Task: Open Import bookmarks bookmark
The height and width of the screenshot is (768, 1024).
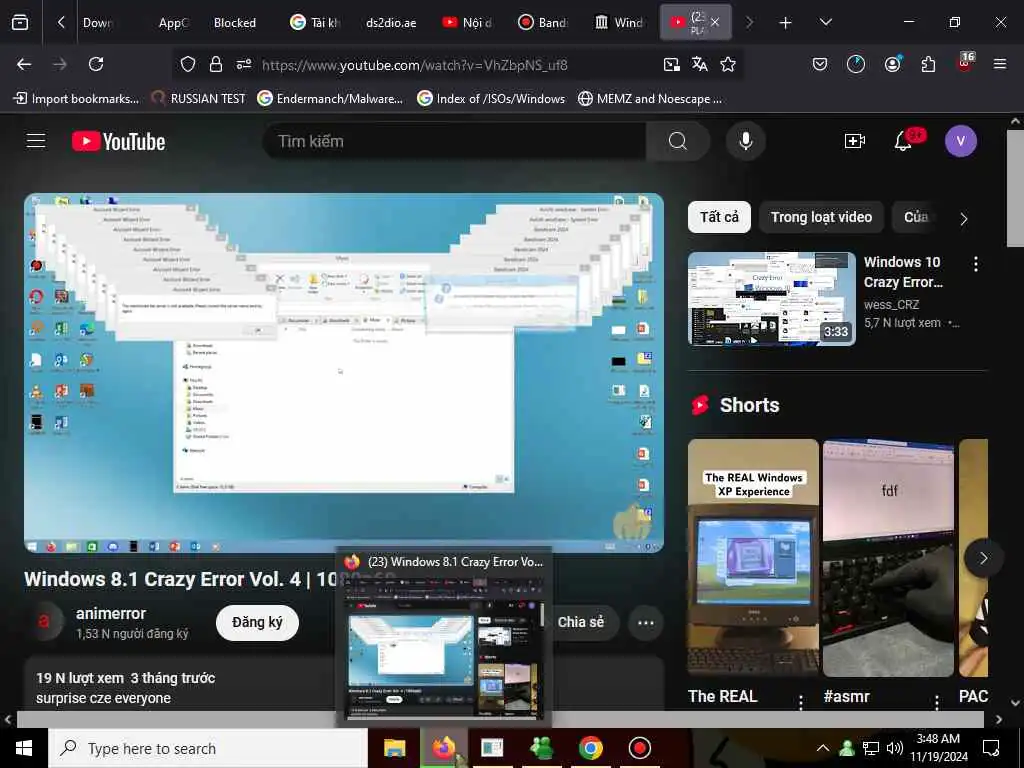Action: (x=76, y=99)
